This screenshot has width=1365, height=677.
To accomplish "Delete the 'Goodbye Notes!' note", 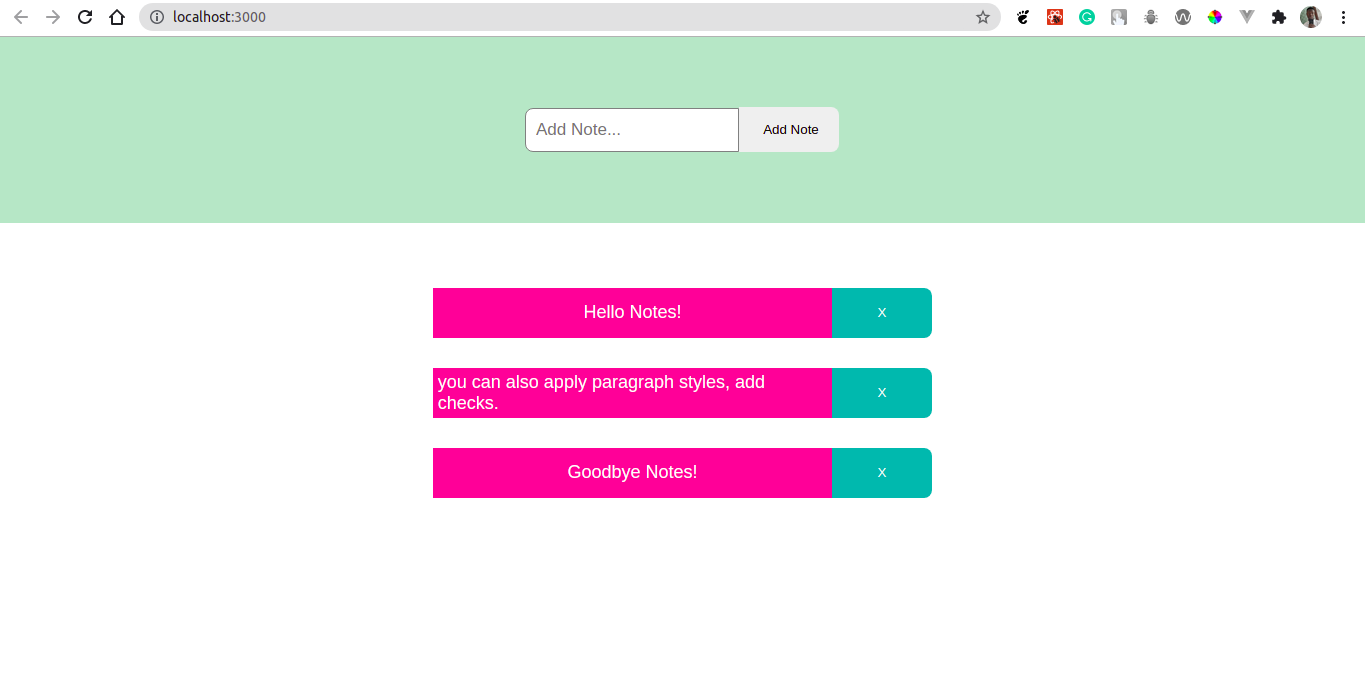I will point(881,472).
